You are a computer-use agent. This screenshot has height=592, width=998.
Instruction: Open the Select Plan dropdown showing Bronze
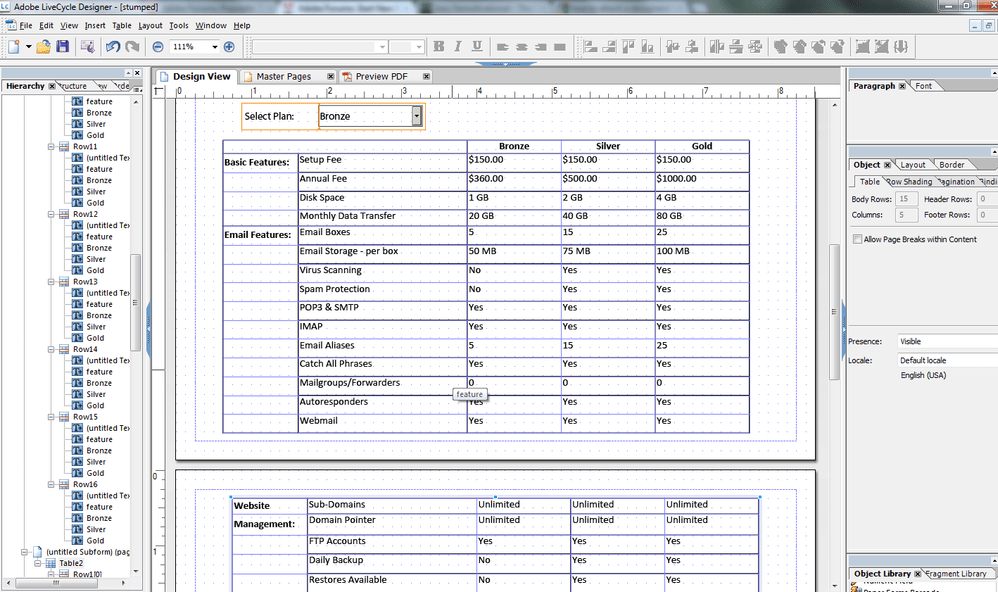tap(417, 116)
